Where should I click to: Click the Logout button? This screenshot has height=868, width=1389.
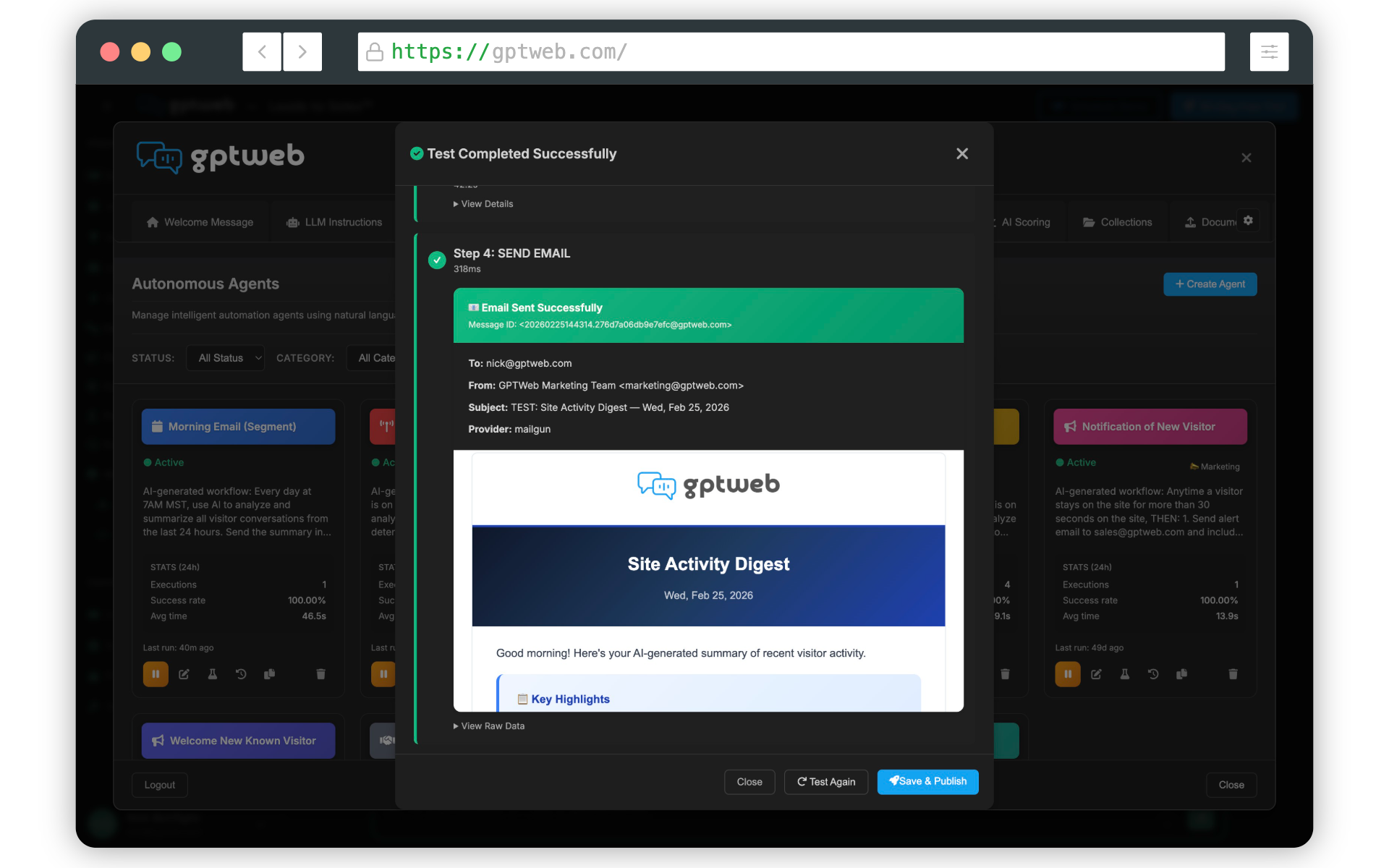coord(160,785)
